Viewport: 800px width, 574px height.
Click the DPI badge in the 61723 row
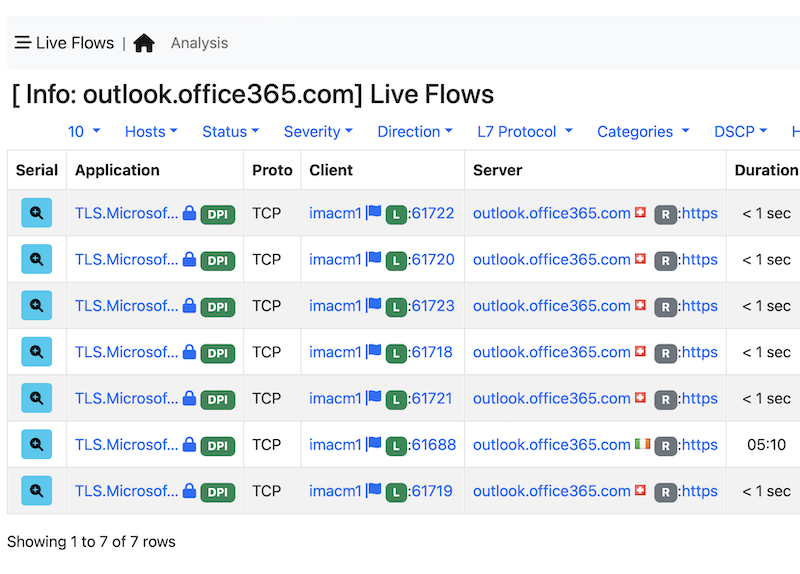[x=218, y=307]
